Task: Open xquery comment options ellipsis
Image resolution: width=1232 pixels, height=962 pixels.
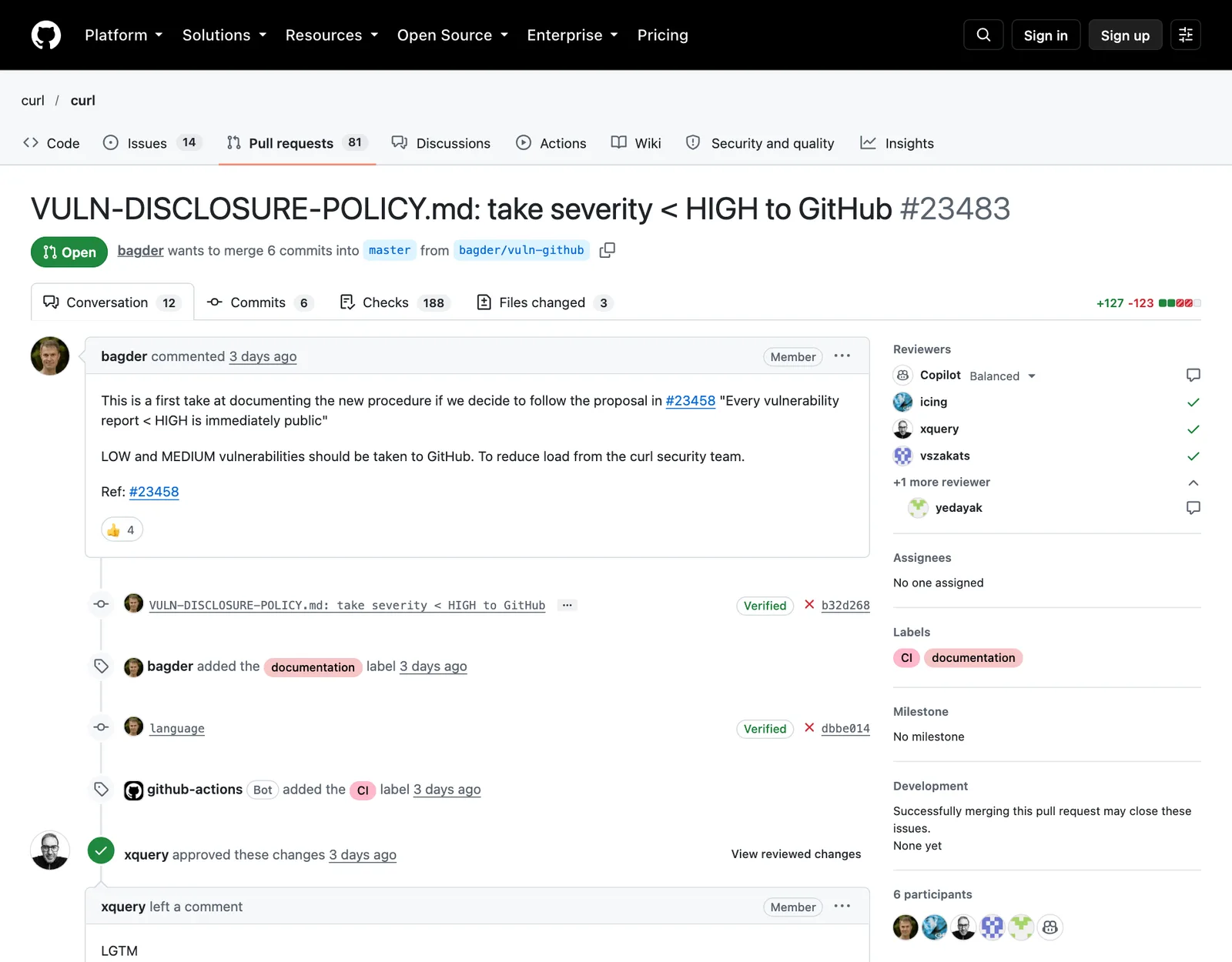Action: pyautogui.click(x=842, y=906)
